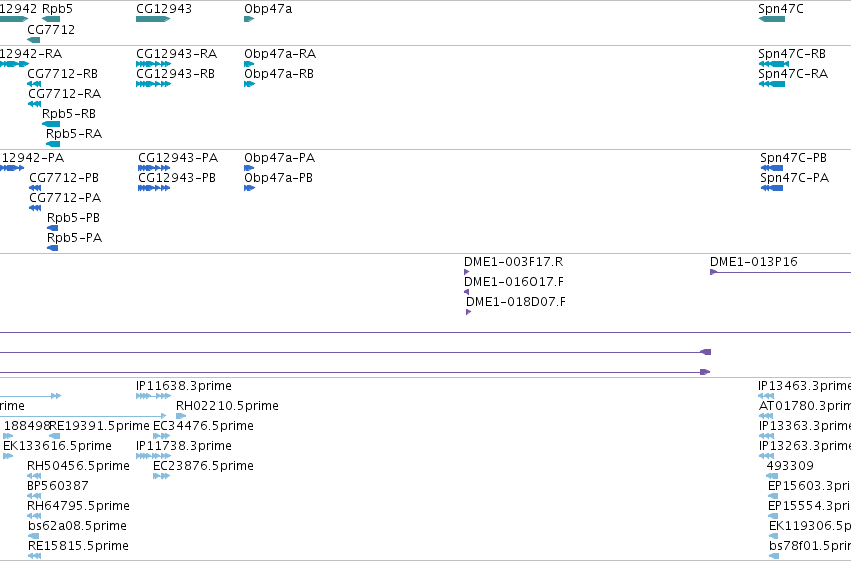Click the RH02210.5prime EST glyph

(181, 416)
